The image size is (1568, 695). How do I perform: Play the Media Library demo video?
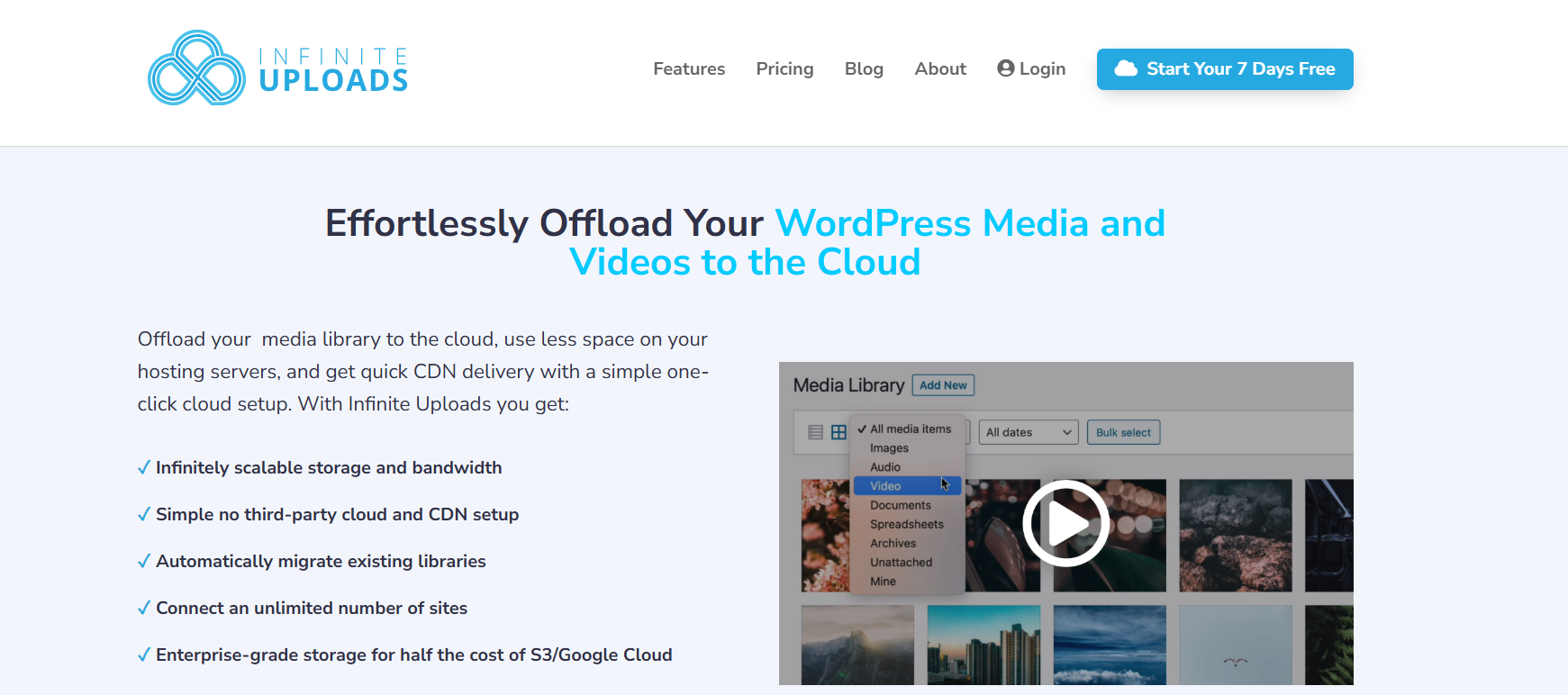point(1065,523)
